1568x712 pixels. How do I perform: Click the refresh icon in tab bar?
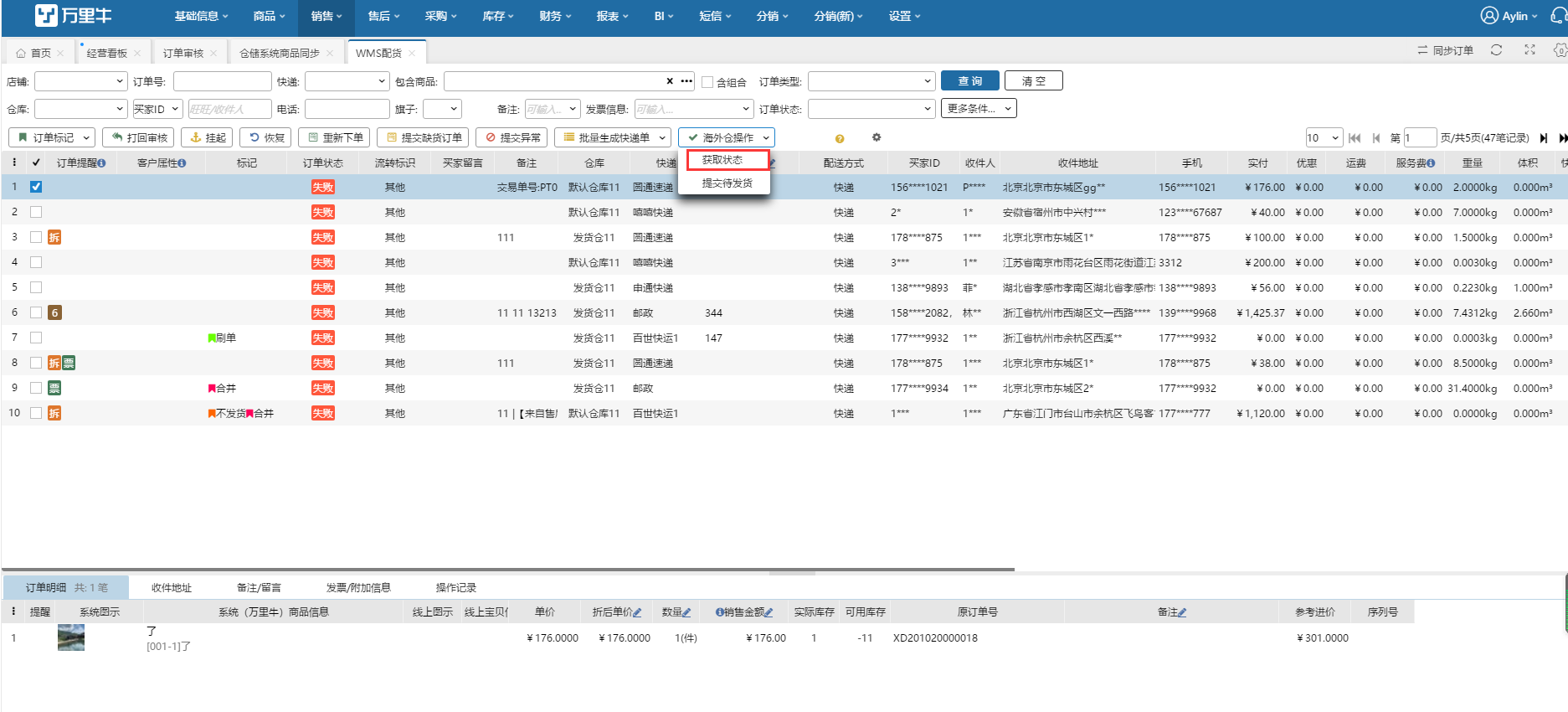point(1496,50)
